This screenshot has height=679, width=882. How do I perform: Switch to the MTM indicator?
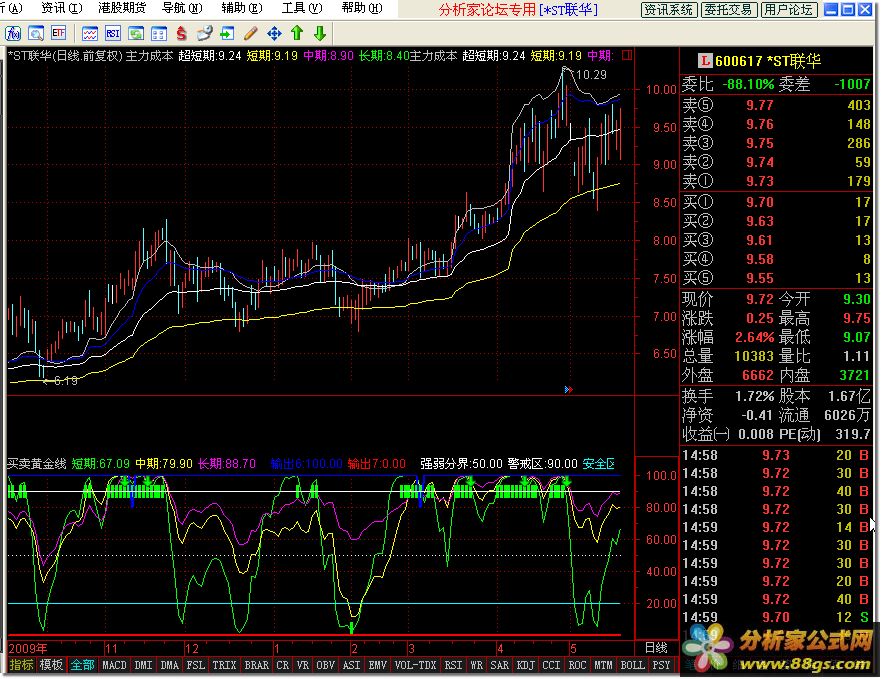pyautogui.click(x=604, y=665)
